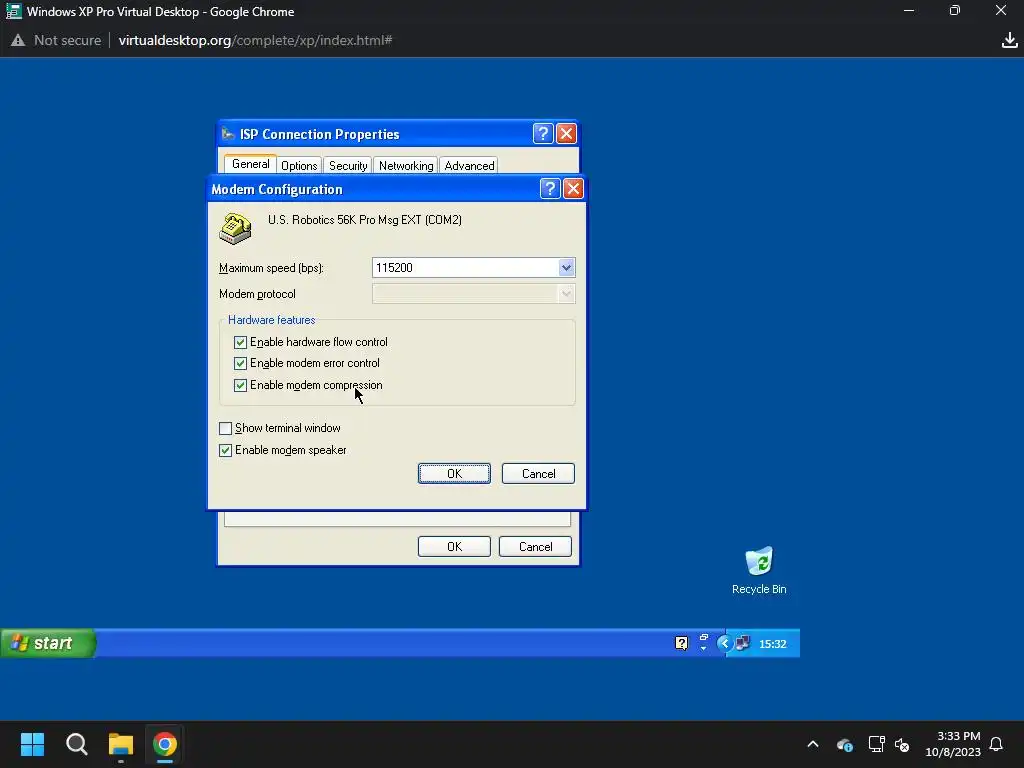Click the Maximum speed (bps) label
Image resolution: width=1024 pixels, height=768 pixels.
tap(271, 268)
